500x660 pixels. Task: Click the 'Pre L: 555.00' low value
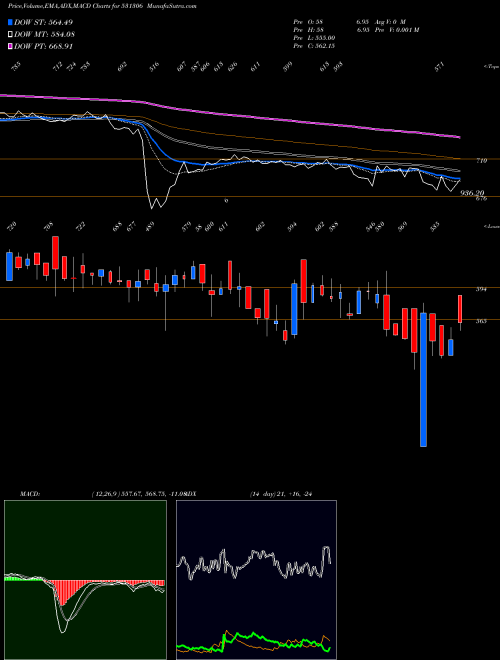pos(314,38)
